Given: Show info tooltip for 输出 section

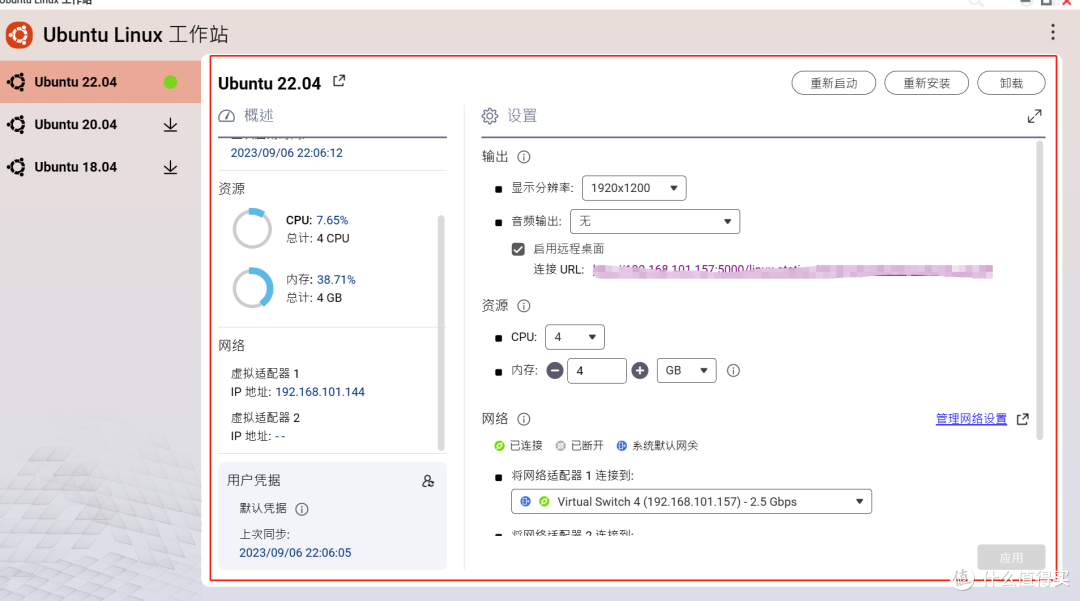Looking at the screenshot, I should [x=523, y=157].
